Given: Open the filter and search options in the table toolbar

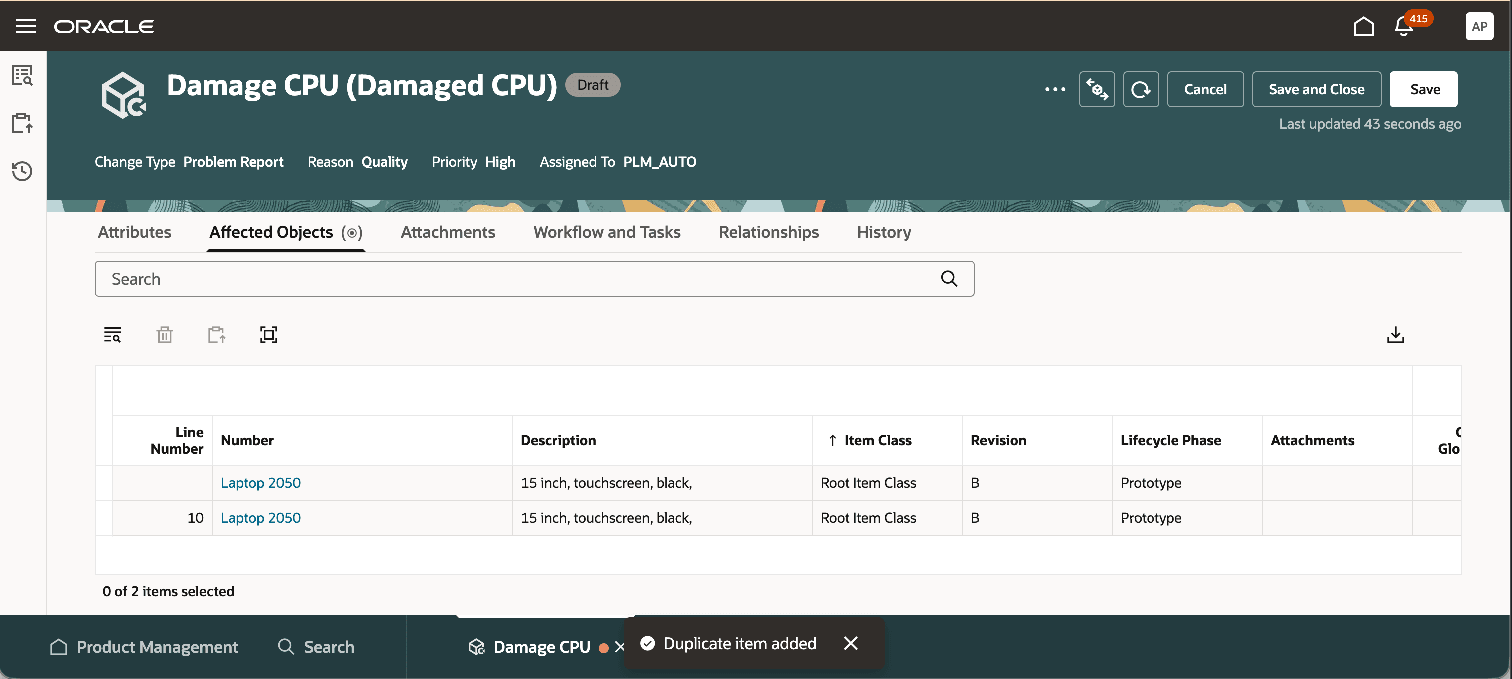Looking at the screenshot, I should click(112, 334).
